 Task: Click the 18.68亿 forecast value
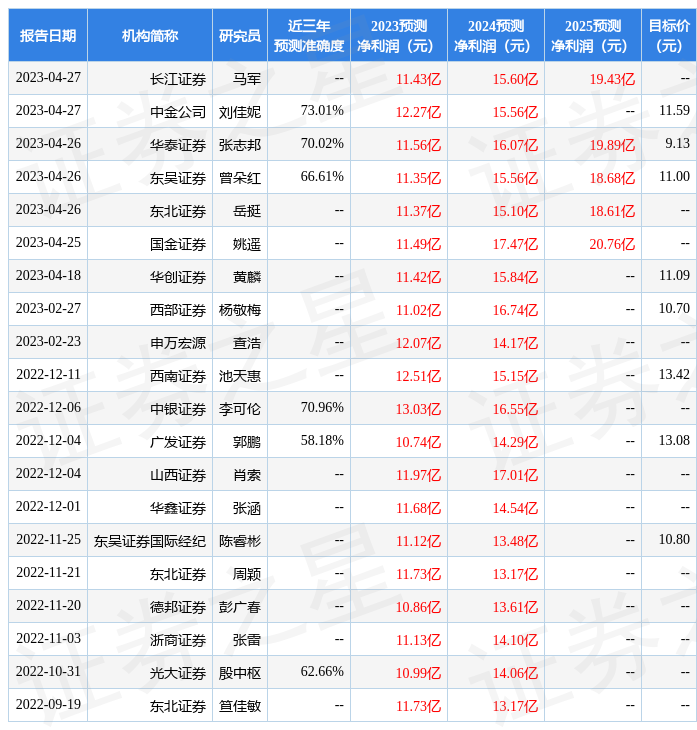[612, 178]
